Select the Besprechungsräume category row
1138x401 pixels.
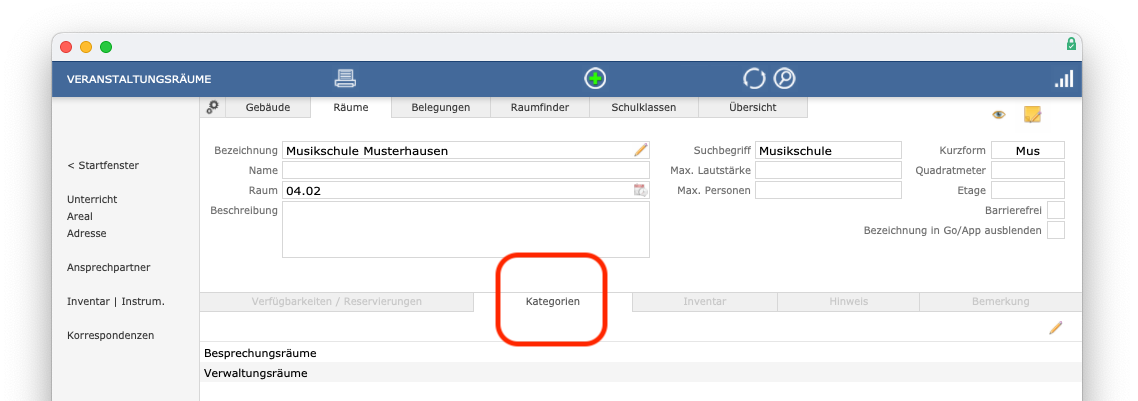pyautogui.click(x=640, y=353)
